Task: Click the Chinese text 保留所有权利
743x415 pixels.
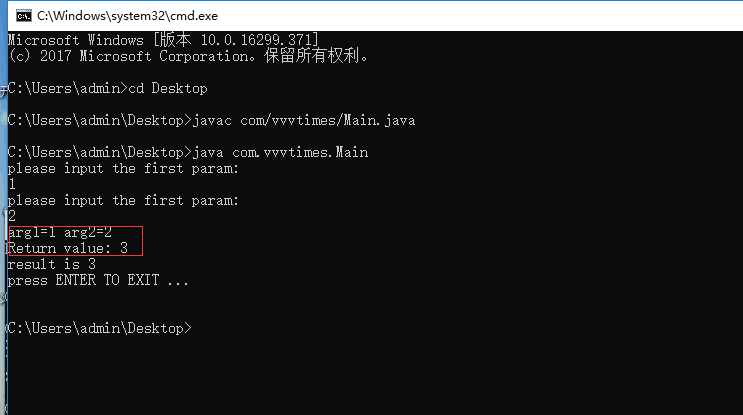Action: (x=312, y=56)
